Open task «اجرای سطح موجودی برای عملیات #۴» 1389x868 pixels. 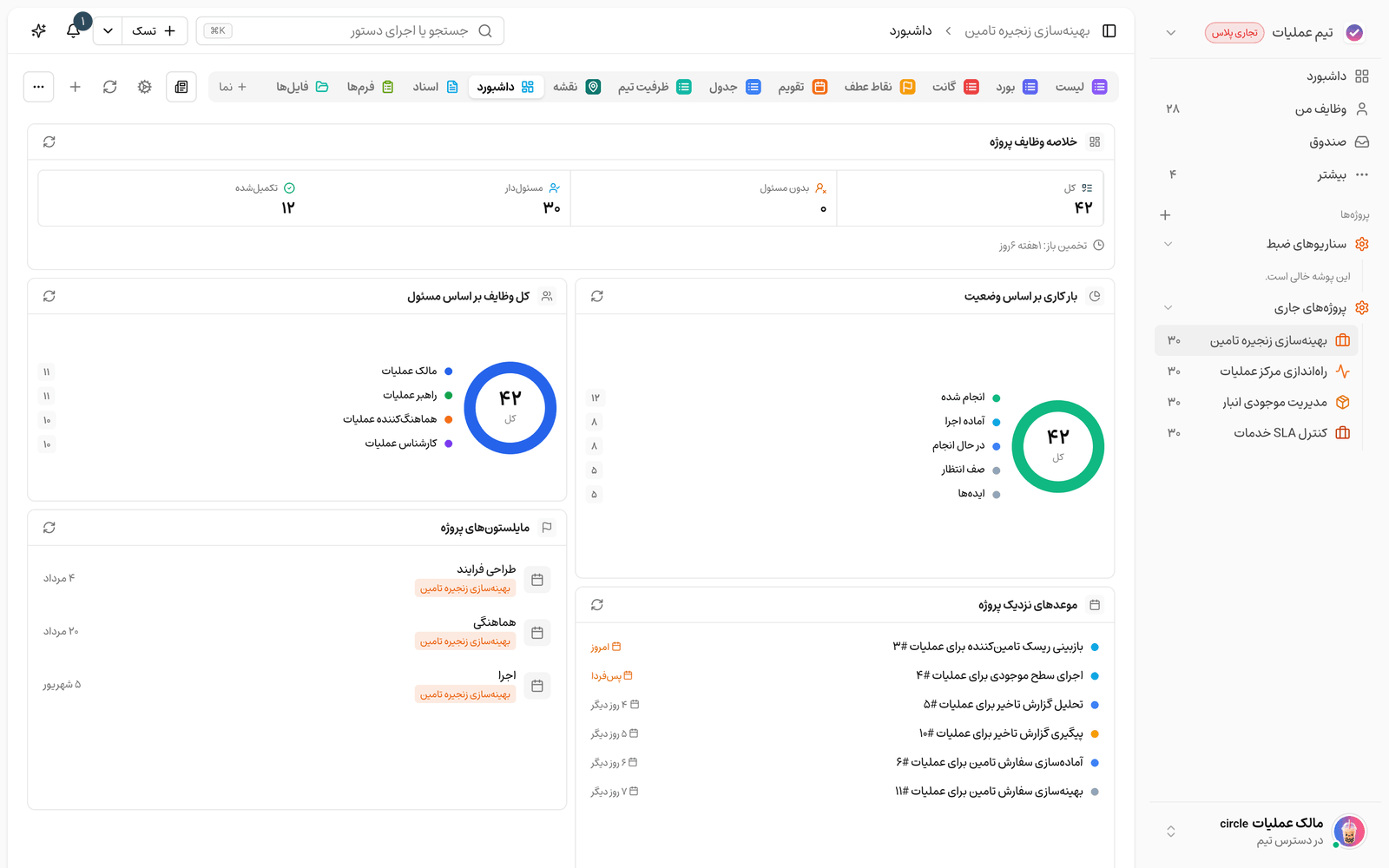tap(999, 675)
